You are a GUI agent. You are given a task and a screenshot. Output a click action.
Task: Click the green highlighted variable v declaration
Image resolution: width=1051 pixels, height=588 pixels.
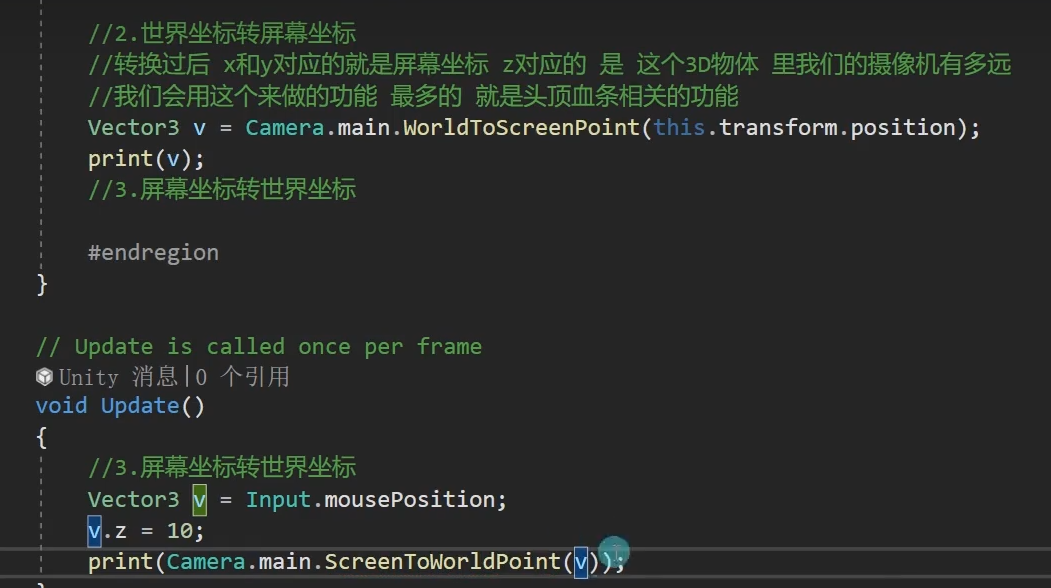200,499
